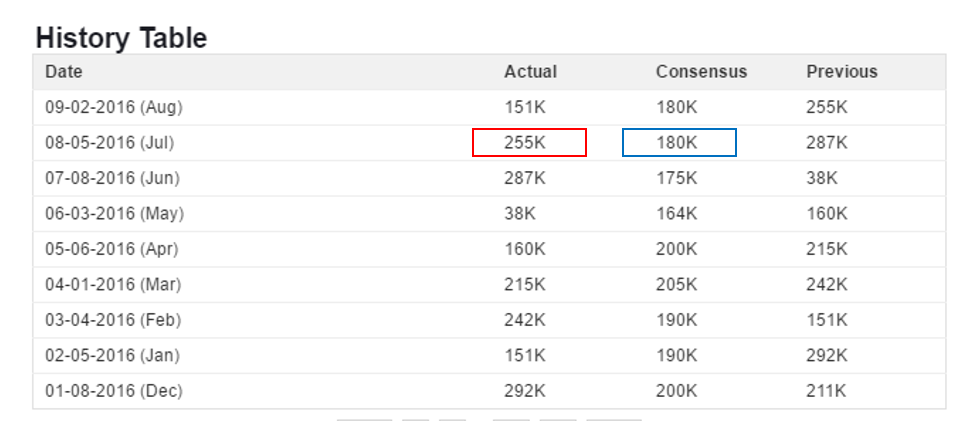Viewport: 956px width, 421px height.
Task: Click the Consensus column header
Action: pos(701,72)
